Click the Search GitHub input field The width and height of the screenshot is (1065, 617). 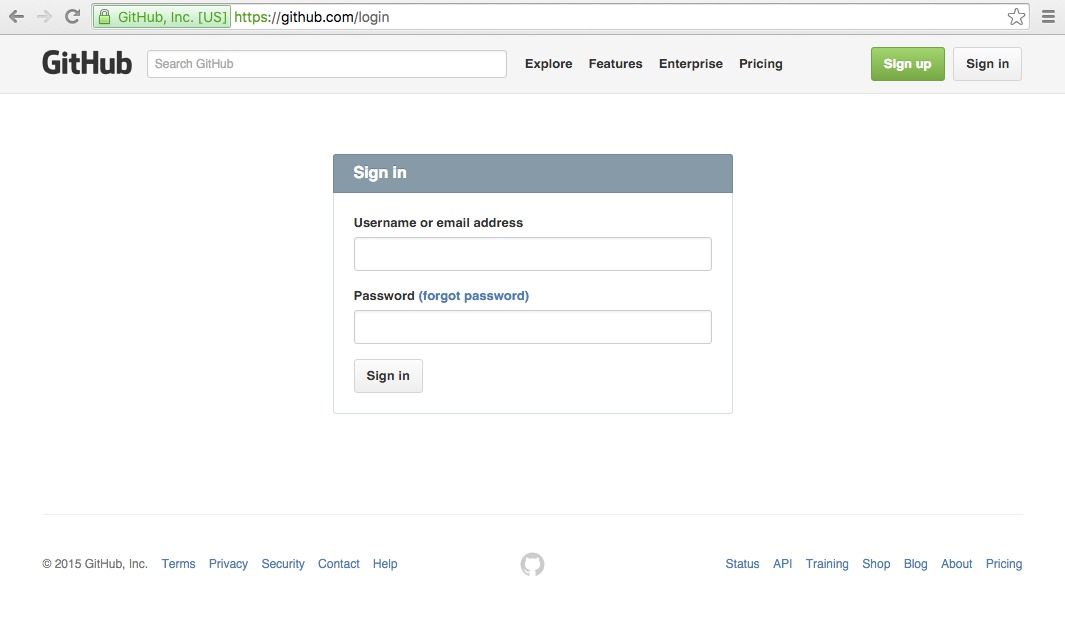point(326,63)
